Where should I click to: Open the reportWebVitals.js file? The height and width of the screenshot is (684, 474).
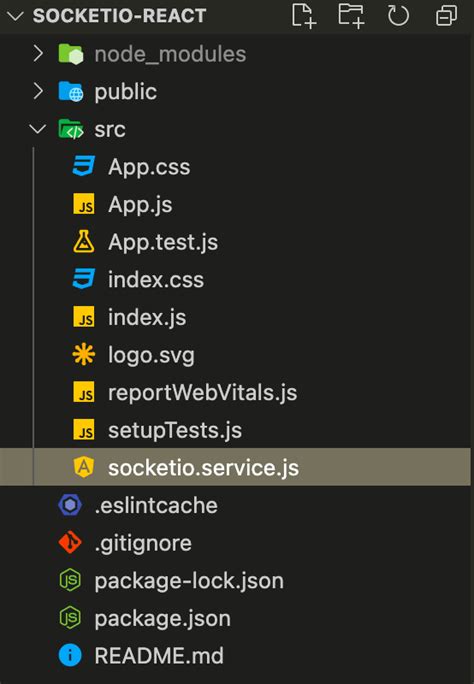(x=203, y=393)
